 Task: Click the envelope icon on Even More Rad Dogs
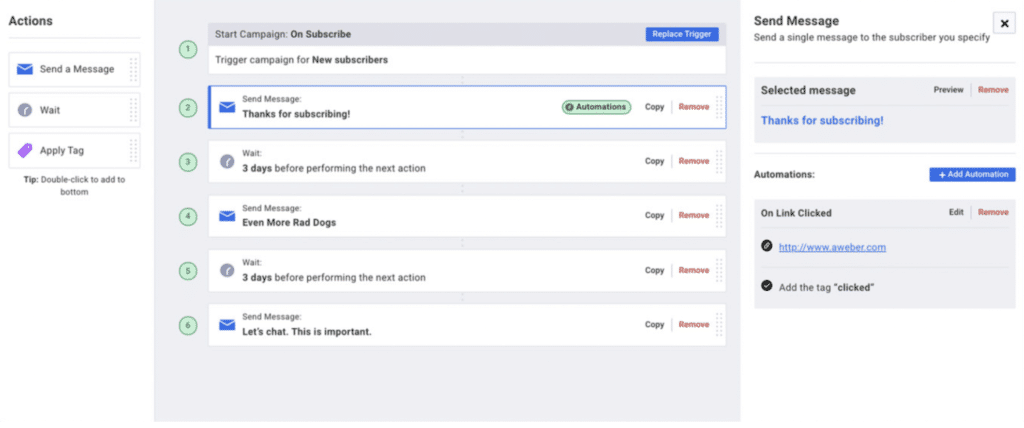[227, 216]
